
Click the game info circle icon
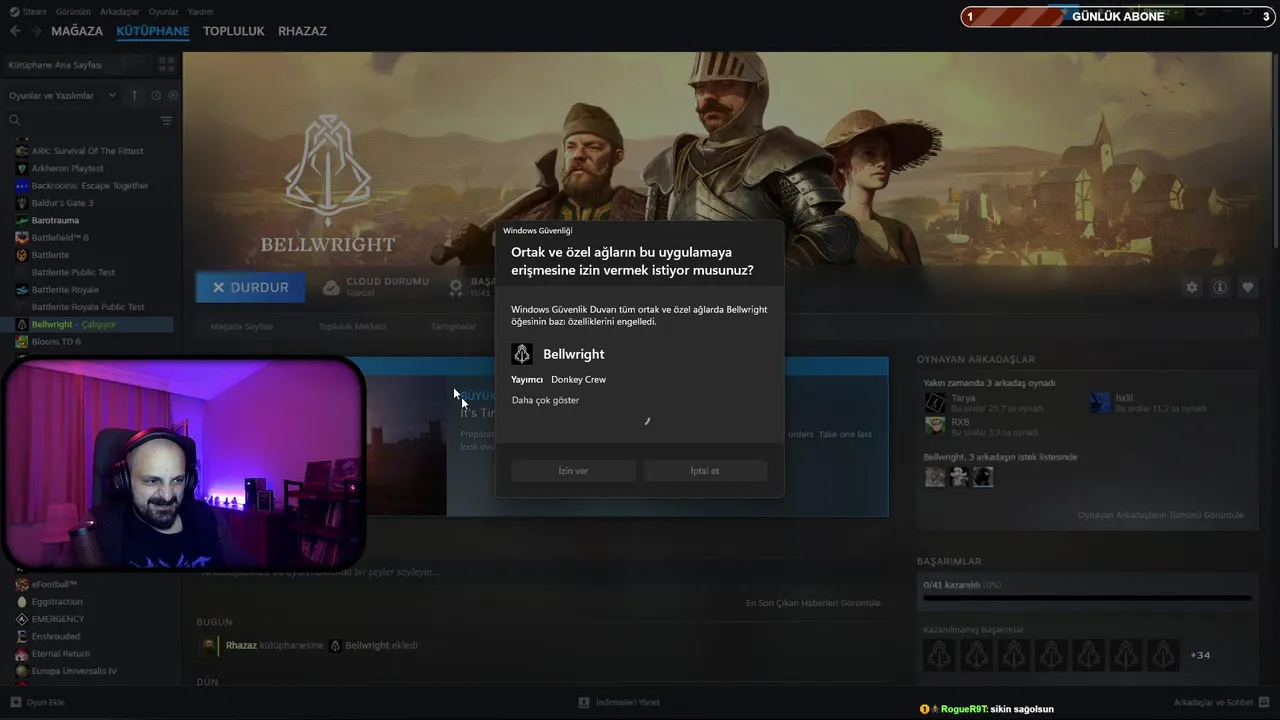click(x=1220, y=287)
